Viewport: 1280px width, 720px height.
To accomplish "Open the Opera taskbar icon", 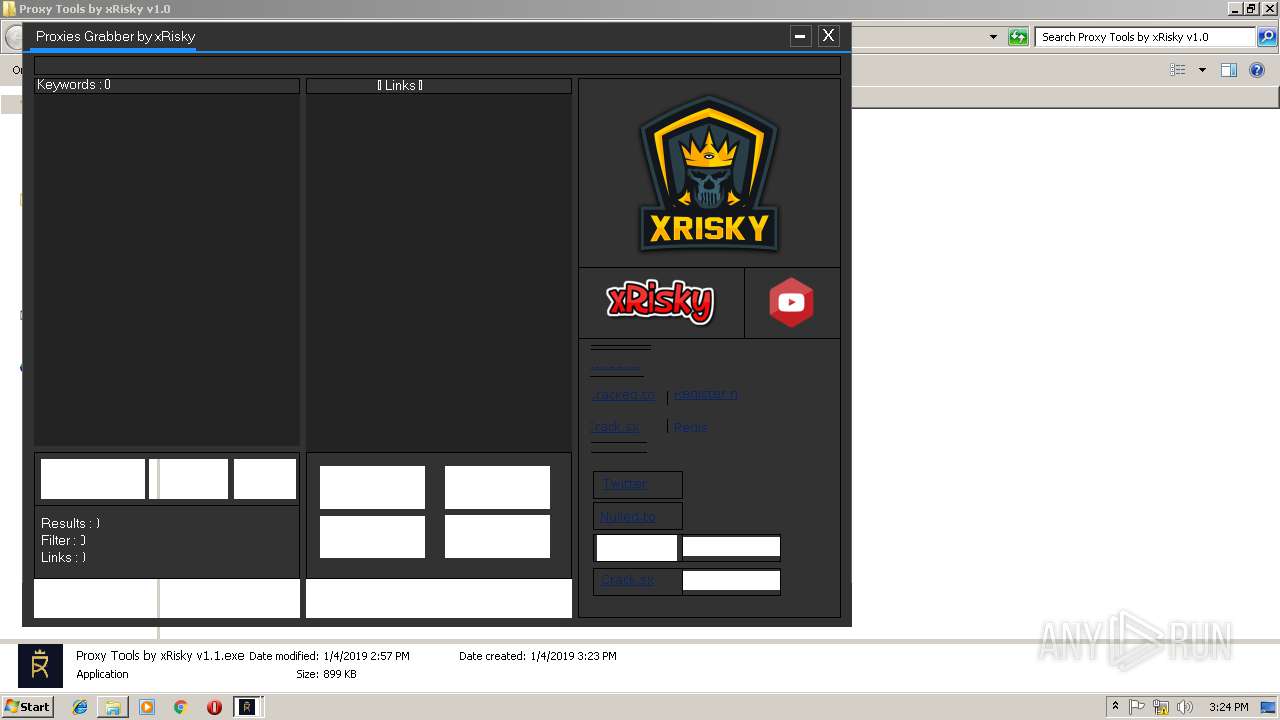I will 214,707.
